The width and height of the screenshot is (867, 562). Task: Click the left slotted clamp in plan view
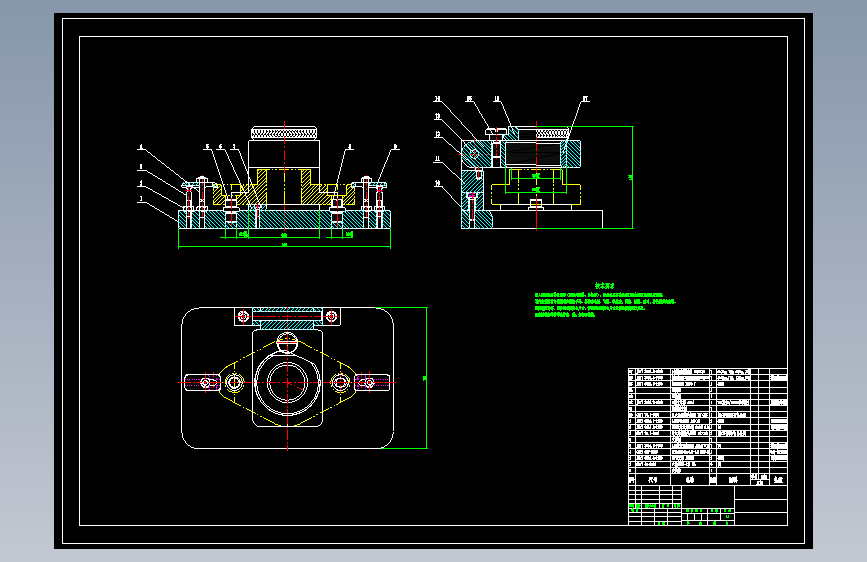pos(202,382)
